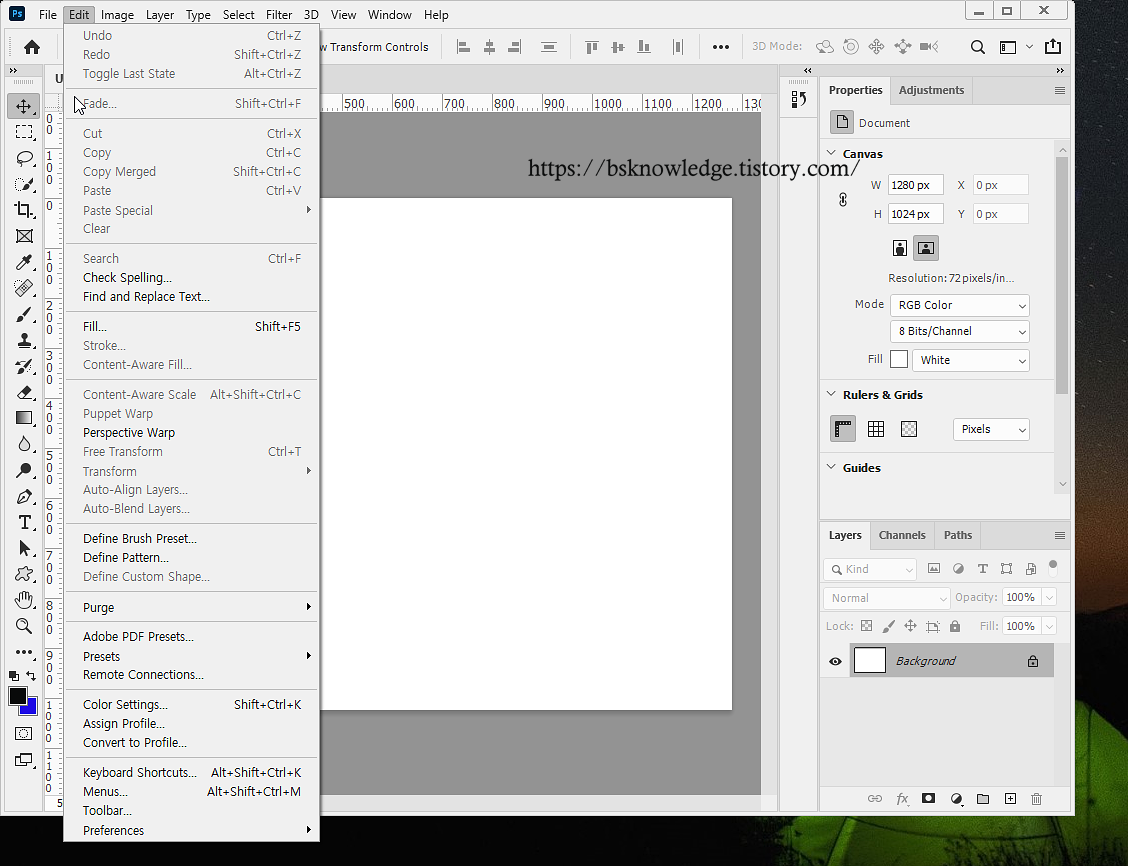Toggle the layer filter switch

pyautogui.click(x=1052, y=568)
